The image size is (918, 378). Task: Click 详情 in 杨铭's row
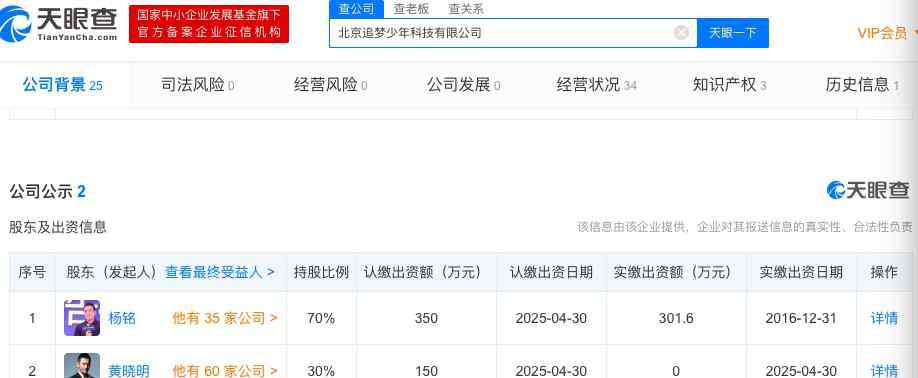[x=884, y=318]
